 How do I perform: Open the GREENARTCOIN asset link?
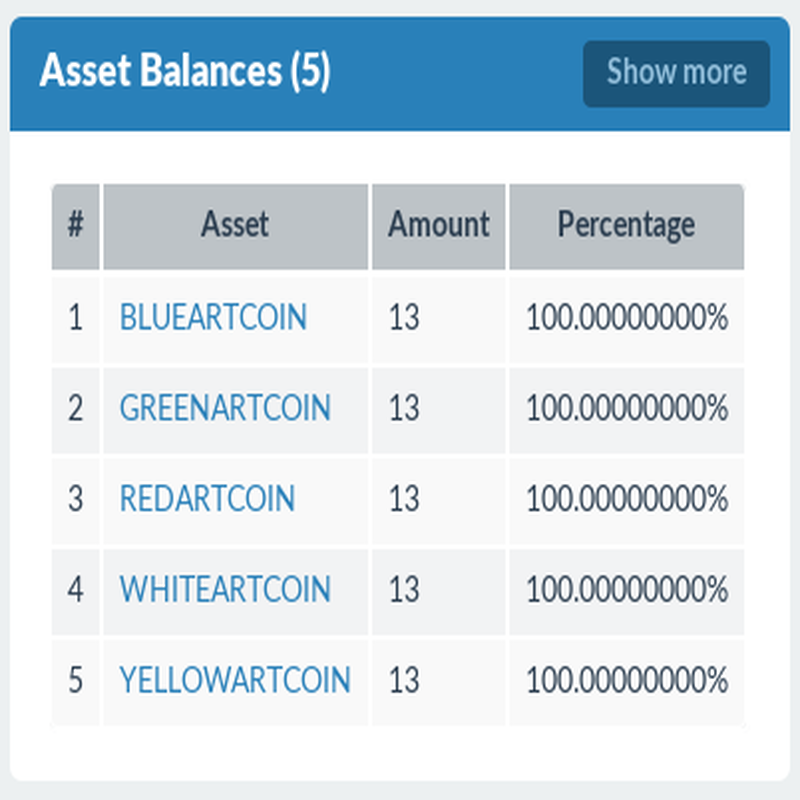pyautogui.click(x=225, y=408)
